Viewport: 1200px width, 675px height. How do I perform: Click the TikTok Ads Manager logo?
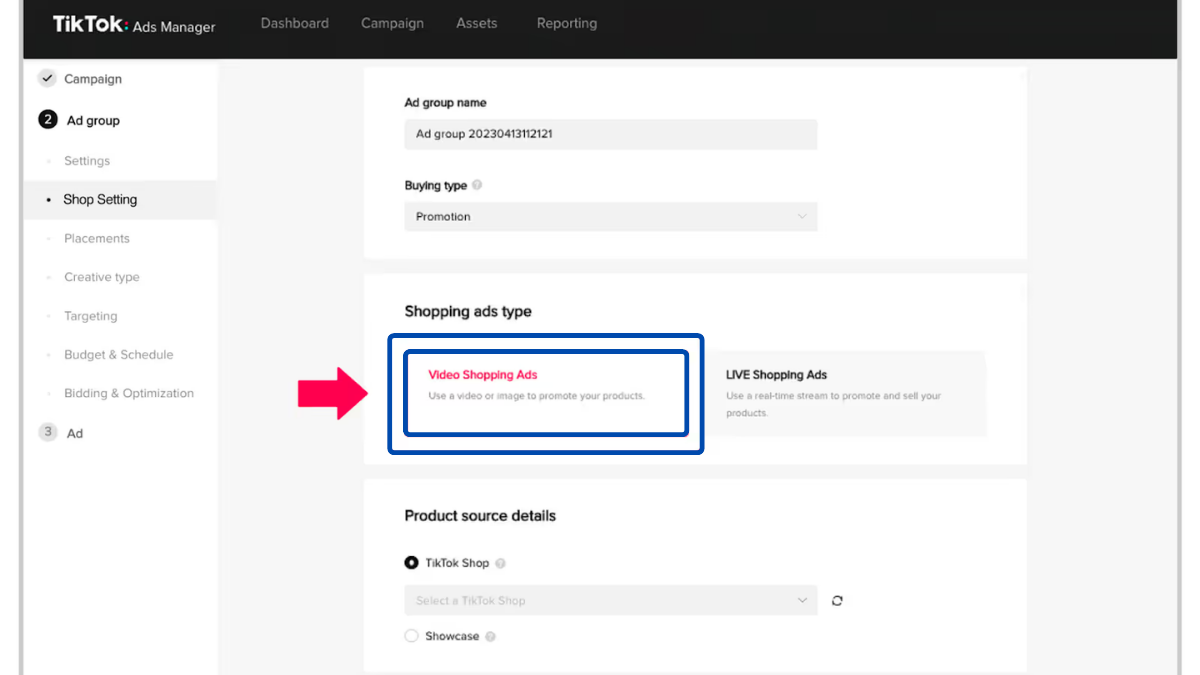(134, 25)
